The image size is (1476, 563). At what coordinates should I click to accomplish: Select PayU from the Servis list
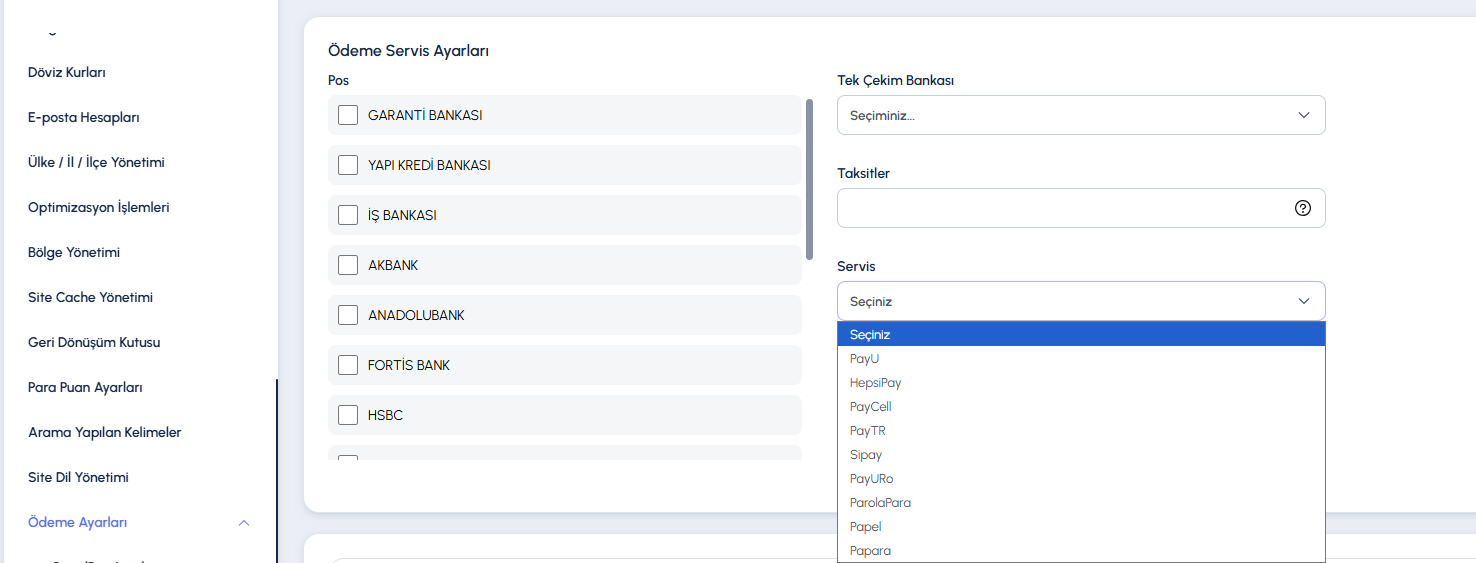click(1081, 358)
